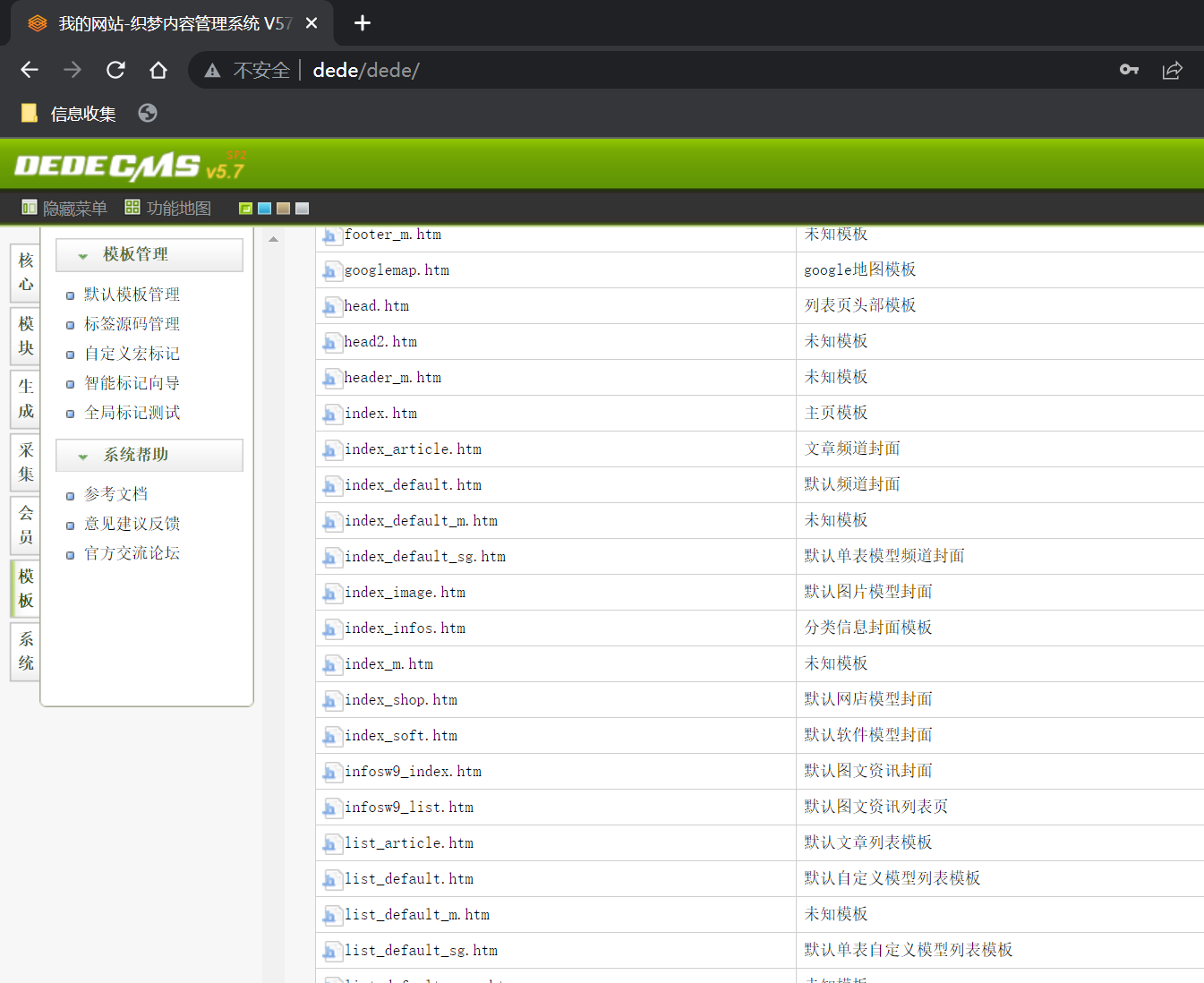This screenshot has height=983, width=1204.
Task: Open the 信息收集 bookmark folder
Action: coord(69,114)
